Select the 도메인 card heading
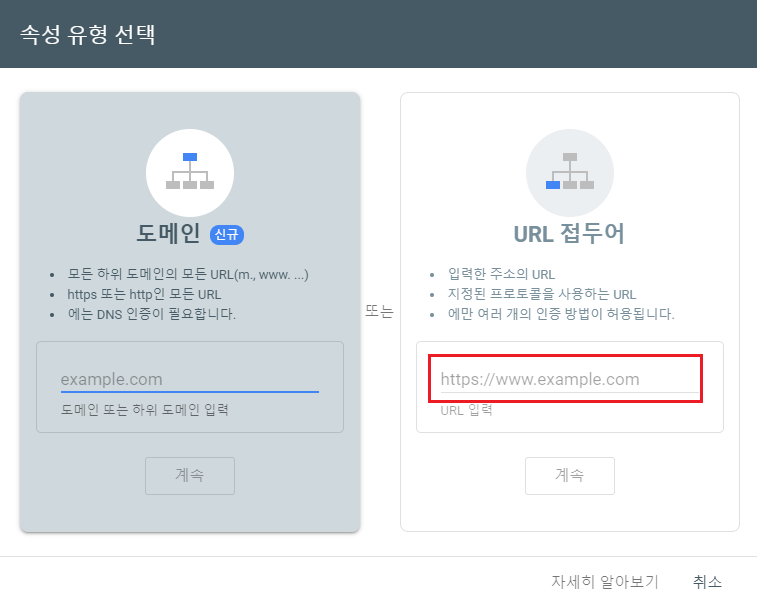Image resolution: width=757 pixels, height=600 pixels. pos(168,234)
